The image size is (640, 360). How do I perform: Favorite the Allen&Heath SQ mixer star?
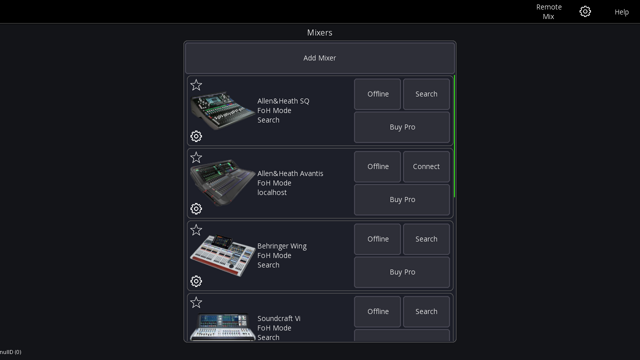pyautogui.click(x=196, y=85)
